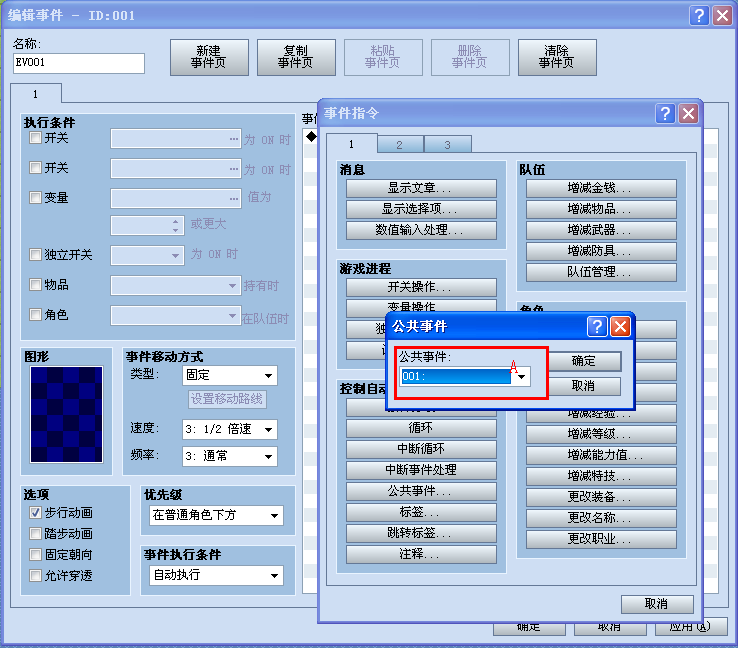Click 更改装备 command button
Screen dimensions: 738x648
(x=601, y=497)
